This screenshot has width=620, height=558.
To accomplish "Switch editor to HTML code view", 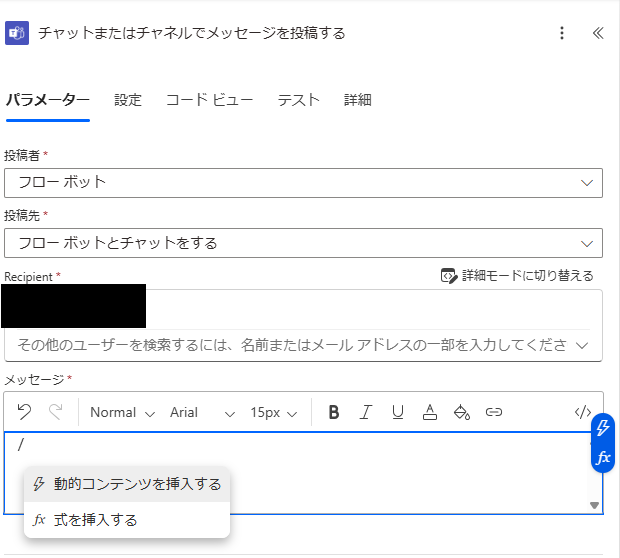I will coord(582,412).
